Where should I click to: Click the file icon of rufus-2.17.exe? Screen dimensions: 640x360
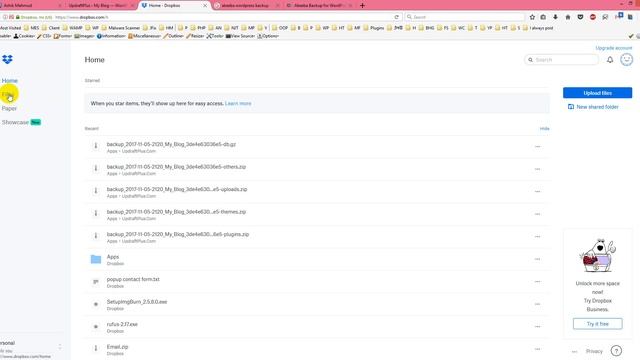tap(96, 327)
